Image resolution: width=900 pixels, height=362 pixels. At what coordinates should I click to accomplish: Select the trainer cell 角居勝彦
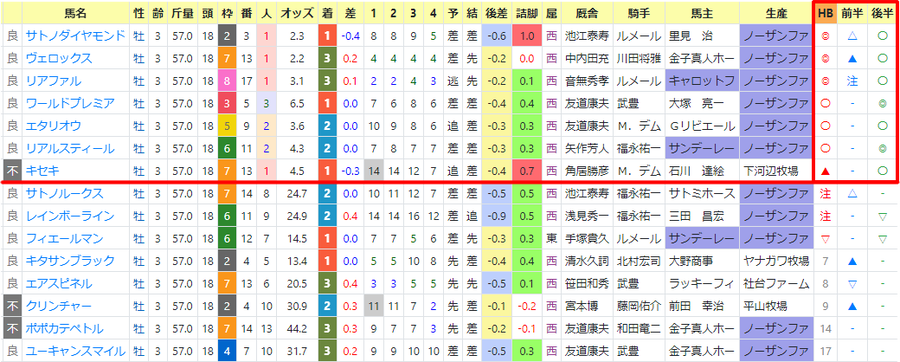point(586,171)
